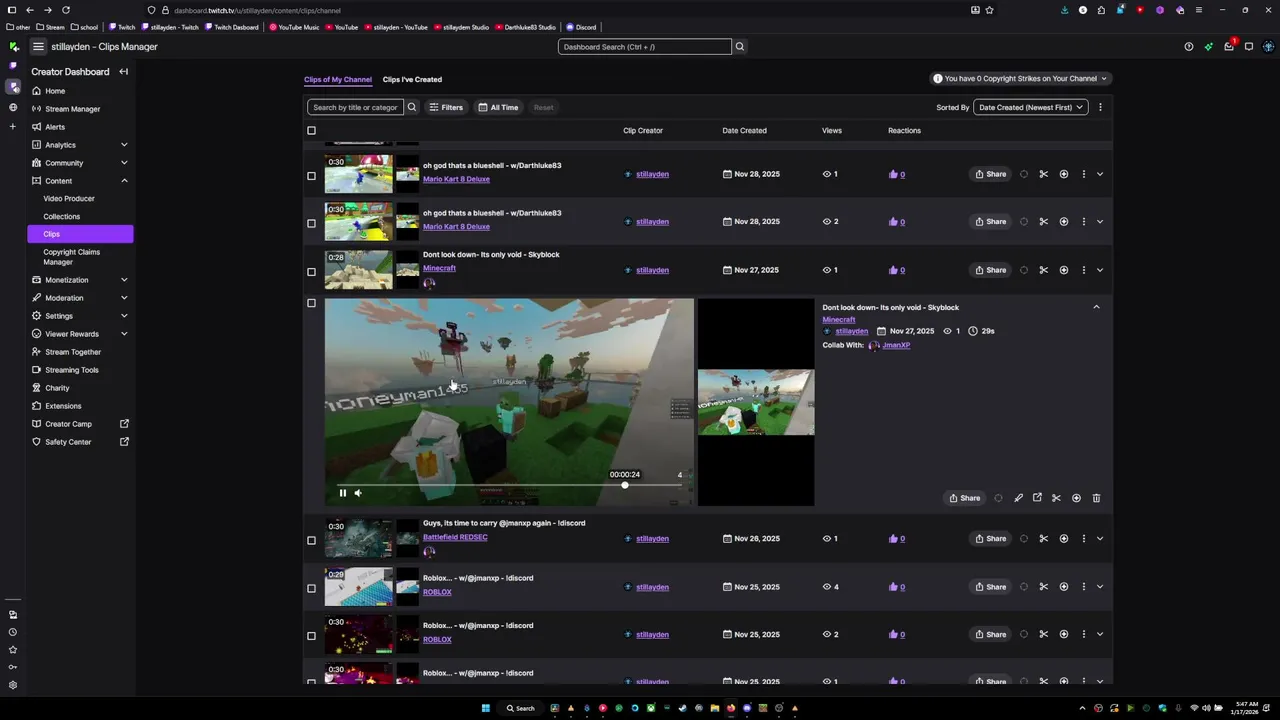Open the whispers chat icon in header
This screenshot has height=720, width=1280.
pyautogui.click(x=1249, y=46)
